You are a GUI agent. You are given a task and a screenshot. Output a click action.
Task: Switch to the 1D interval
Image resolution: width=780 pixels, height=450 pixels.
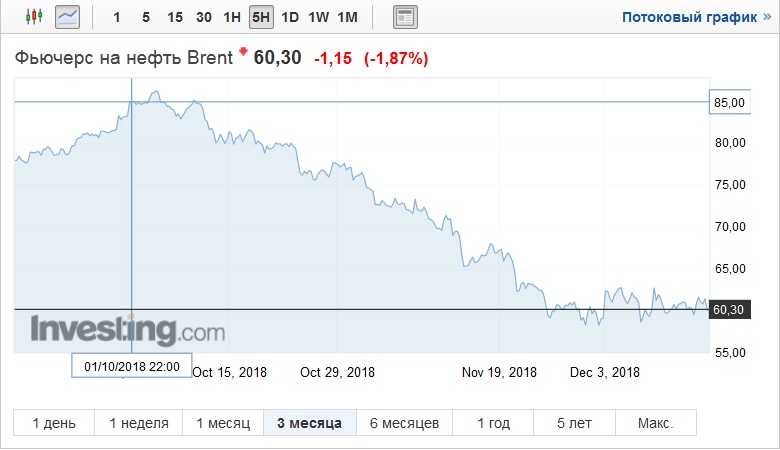(290, 17)
